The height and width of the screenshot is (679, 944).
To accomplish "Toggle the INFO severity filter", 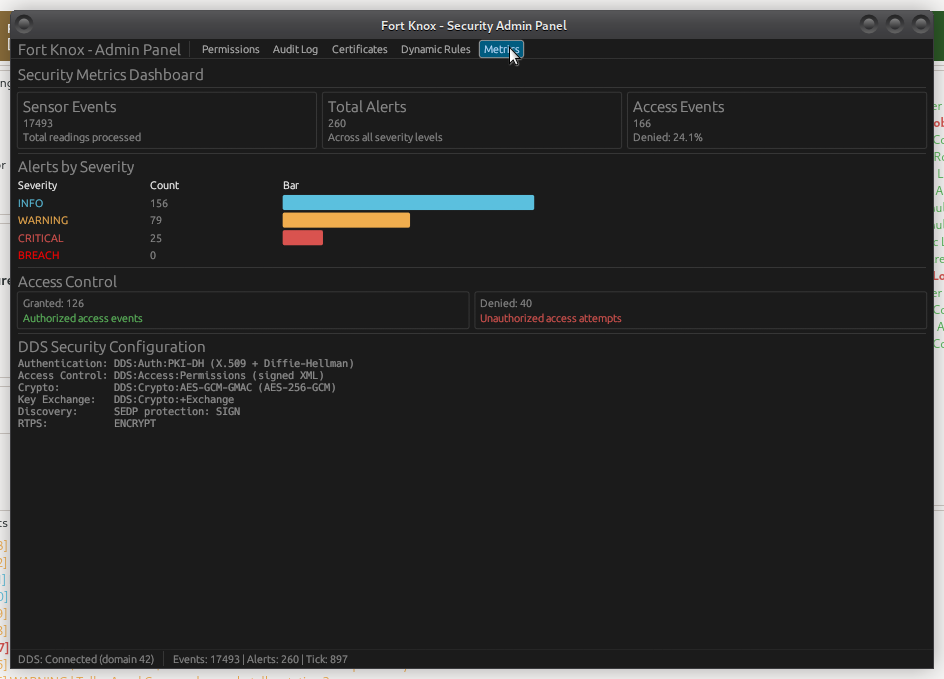I will [30, 202].
